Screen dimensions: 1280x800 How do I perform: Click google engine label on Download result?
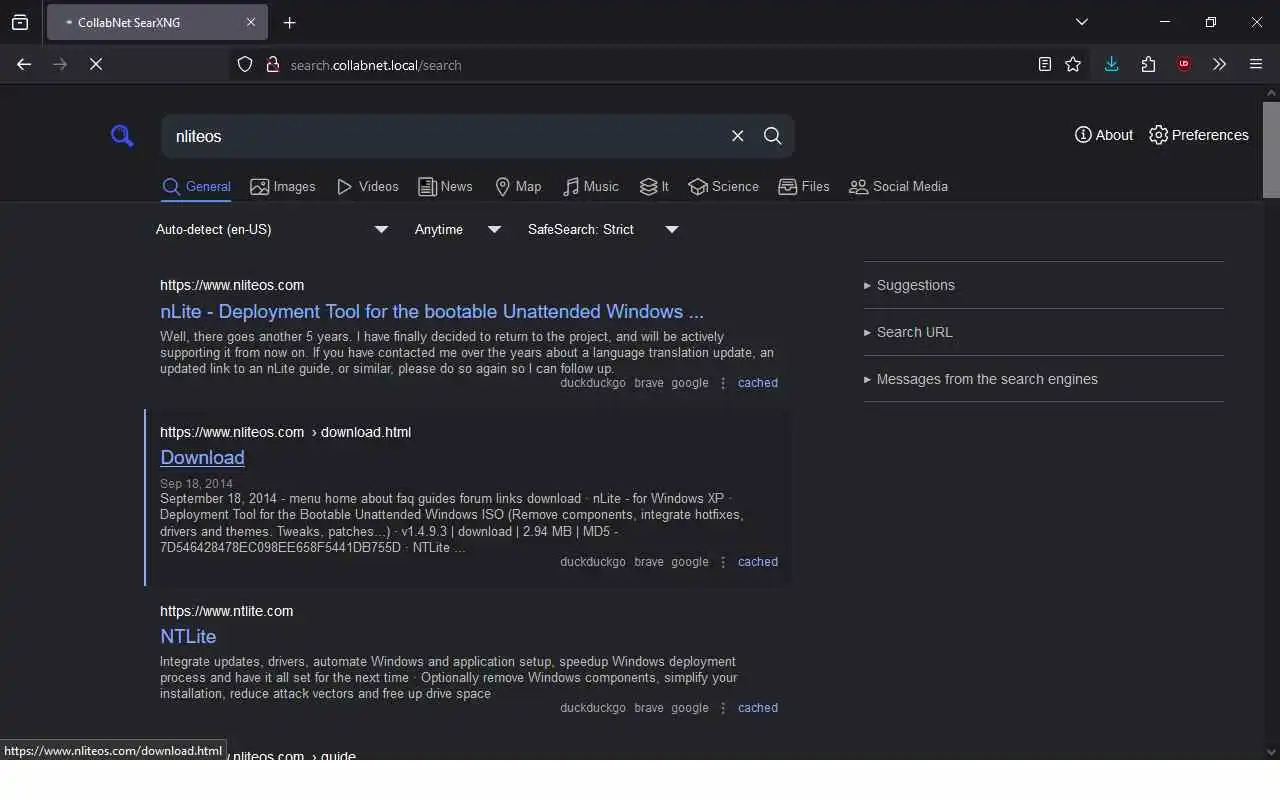pyautogui.click(x=690, y=562)
